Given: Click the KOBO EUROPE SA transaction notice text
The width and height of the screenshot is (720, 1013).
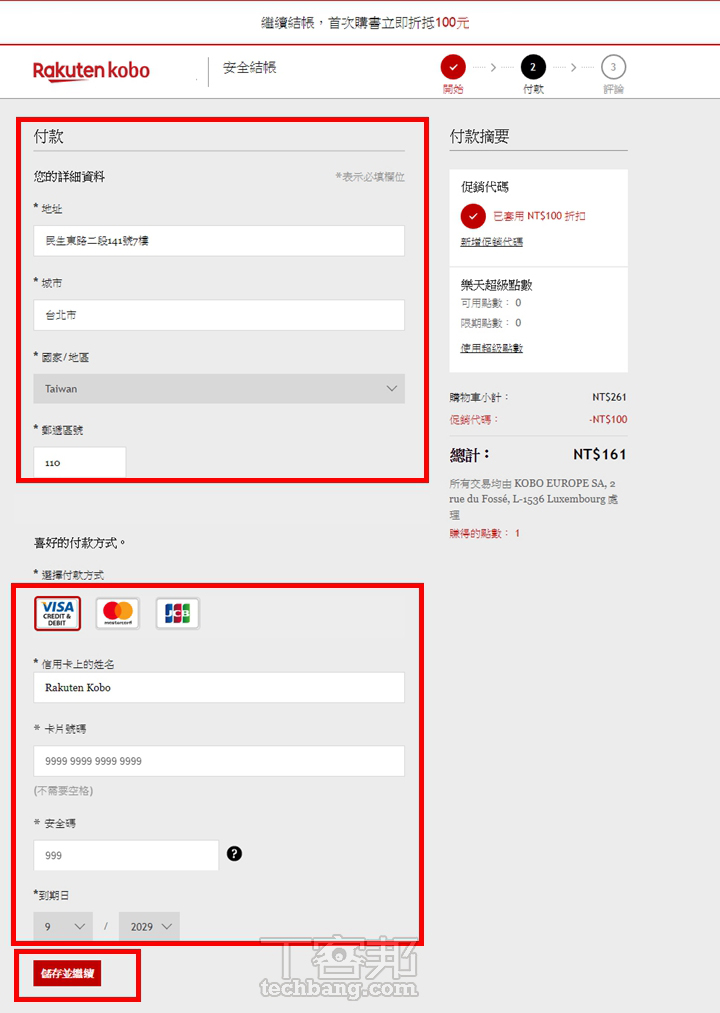Looking at the screenshot, I should pyautogui.click(x=533, y=499).
